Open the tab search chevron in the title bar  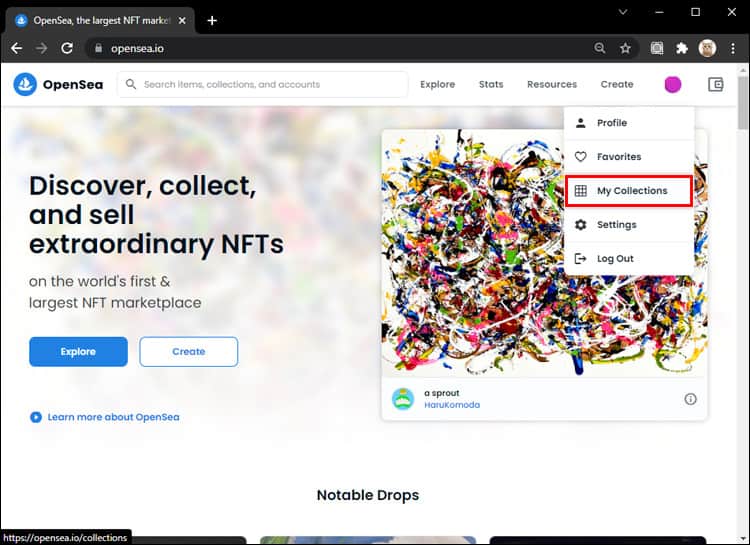click(623, 12)
